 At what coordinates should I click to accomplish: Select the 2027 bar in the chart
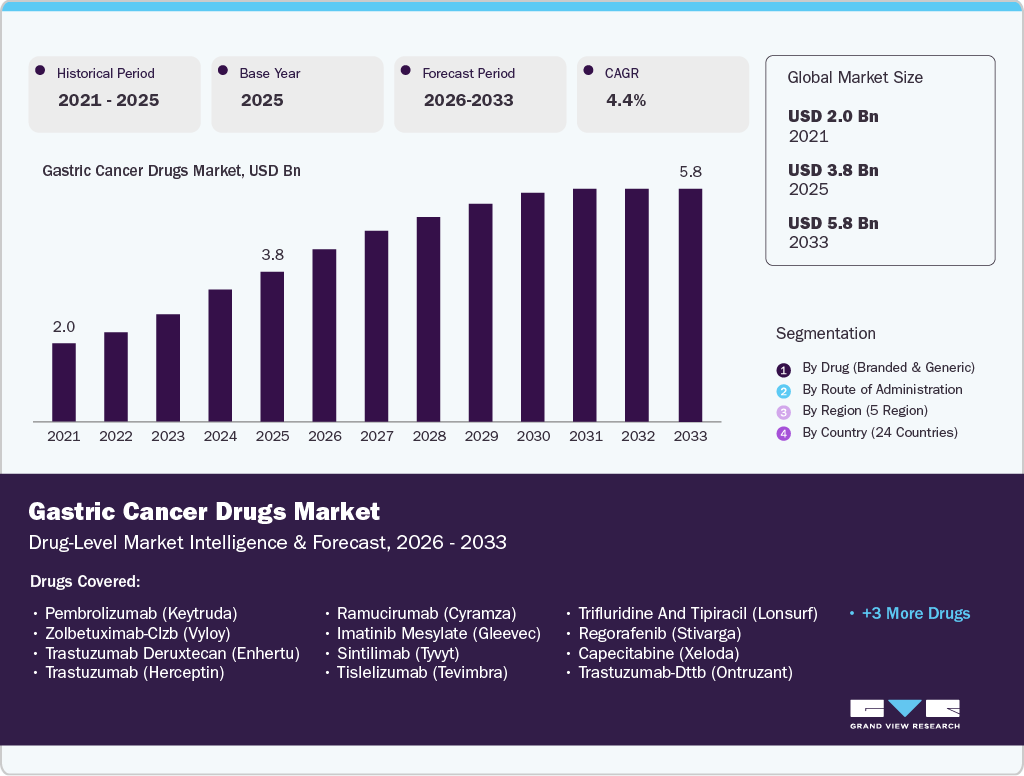coord(377,326)
